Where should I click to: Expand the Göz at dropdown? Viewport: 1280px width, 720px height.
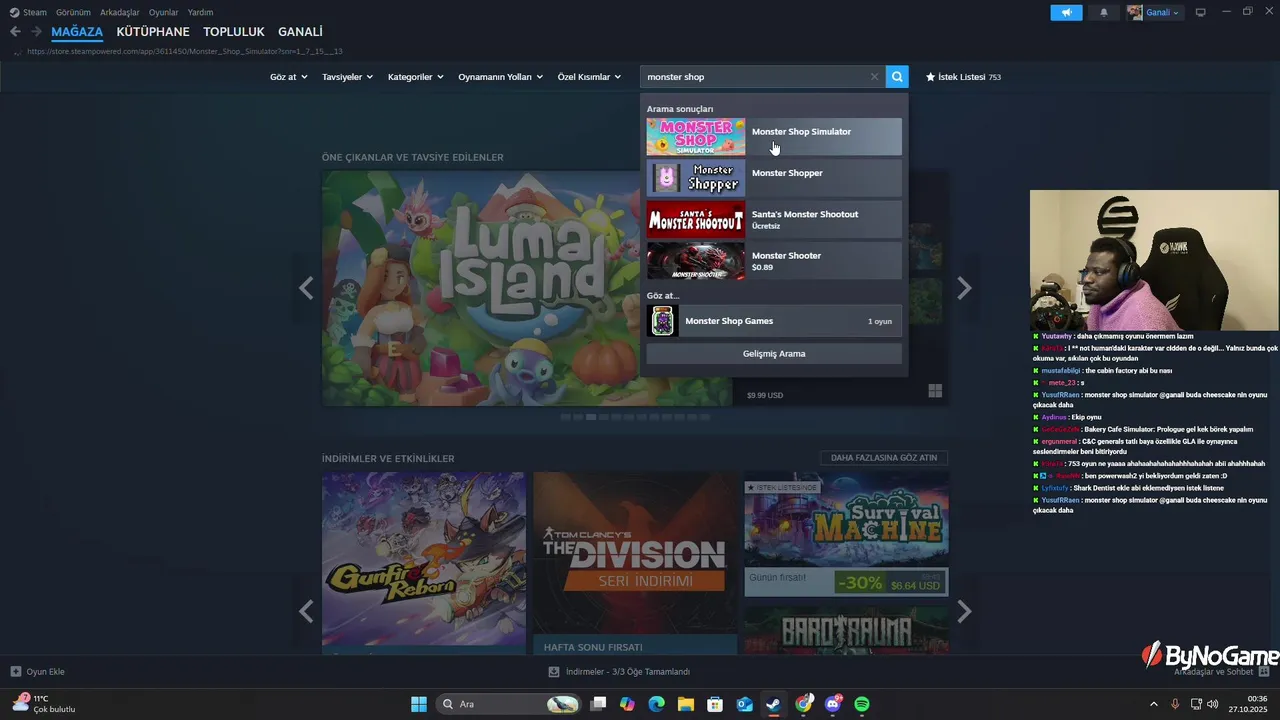(x=288, y=77)
